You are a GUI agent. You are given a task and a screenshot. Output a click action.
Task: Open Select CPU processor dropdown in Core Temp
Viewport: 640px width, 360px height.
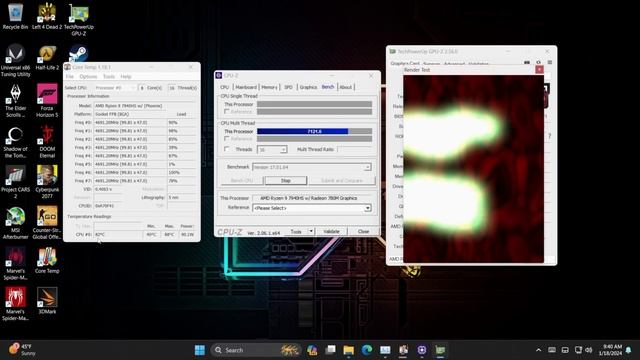click(114, 88)
